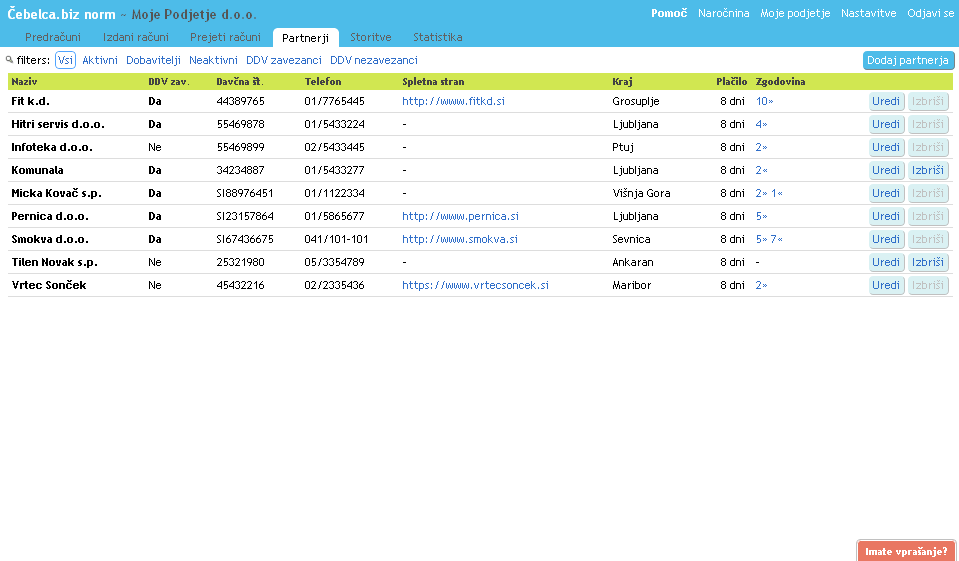Image resolution: width=959 pixels, height=561 pixels.
Task: Delete the Komunala partner
Action: 928,170
